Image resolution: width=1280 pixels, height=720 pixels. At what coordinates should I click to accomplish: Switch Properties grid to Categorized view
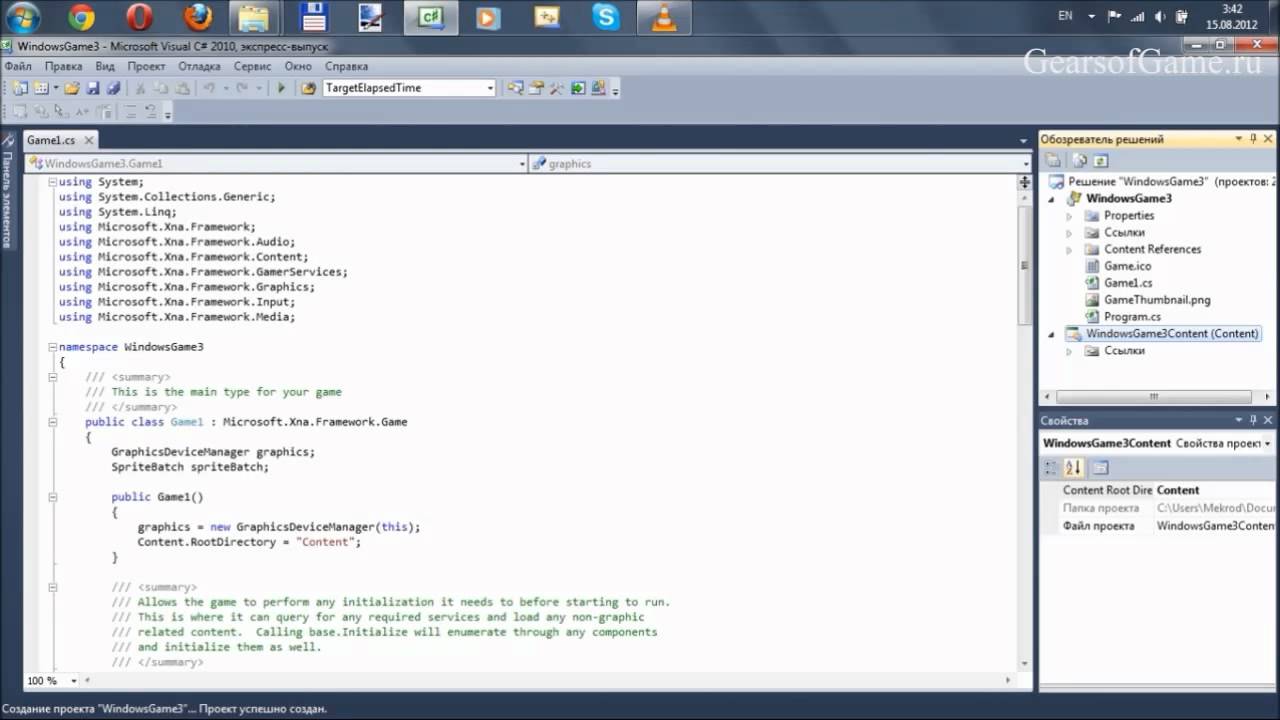1051,467
